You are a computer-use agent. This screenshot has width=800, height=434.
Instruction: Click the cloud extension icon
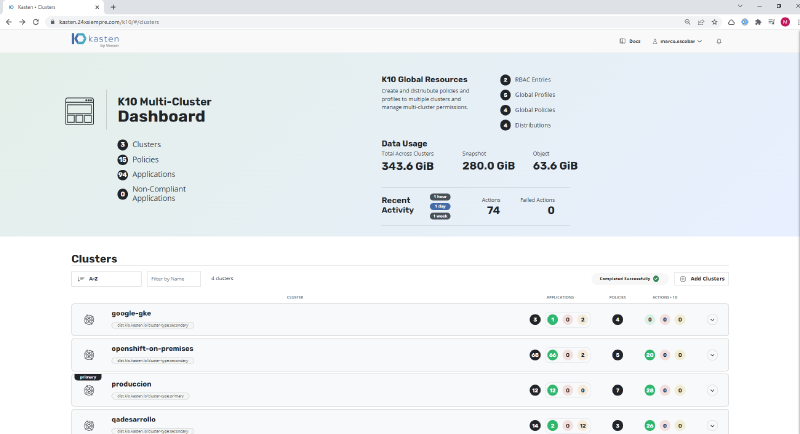point(731,22)
